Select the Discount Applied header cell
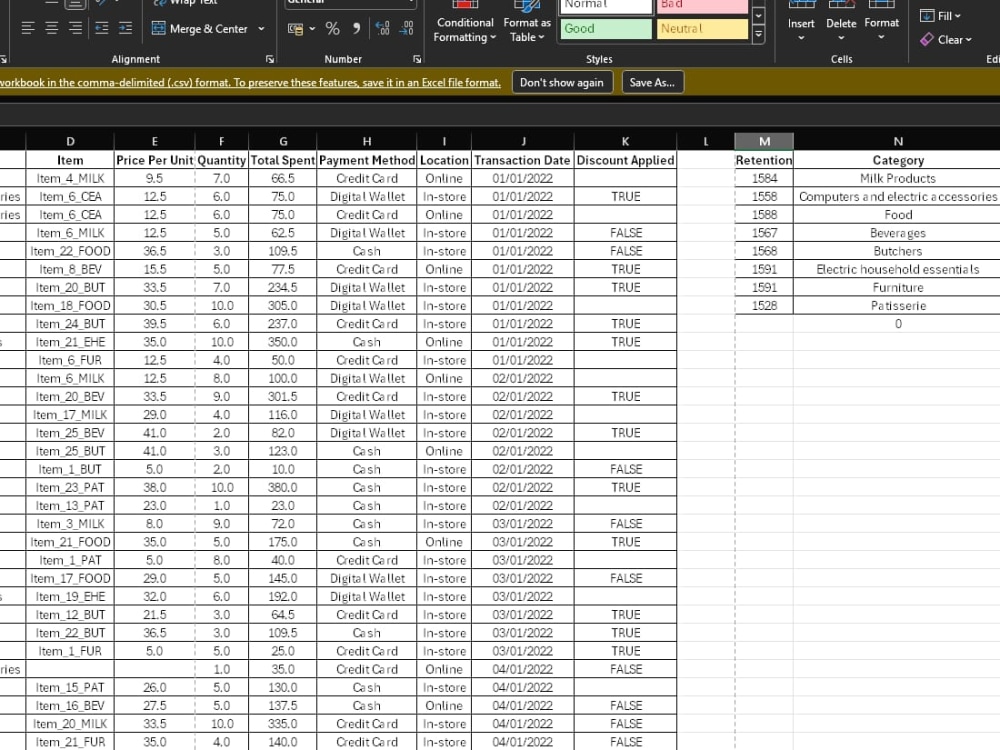The height and width of the screenshot is (750, 1000). [625, 160]
